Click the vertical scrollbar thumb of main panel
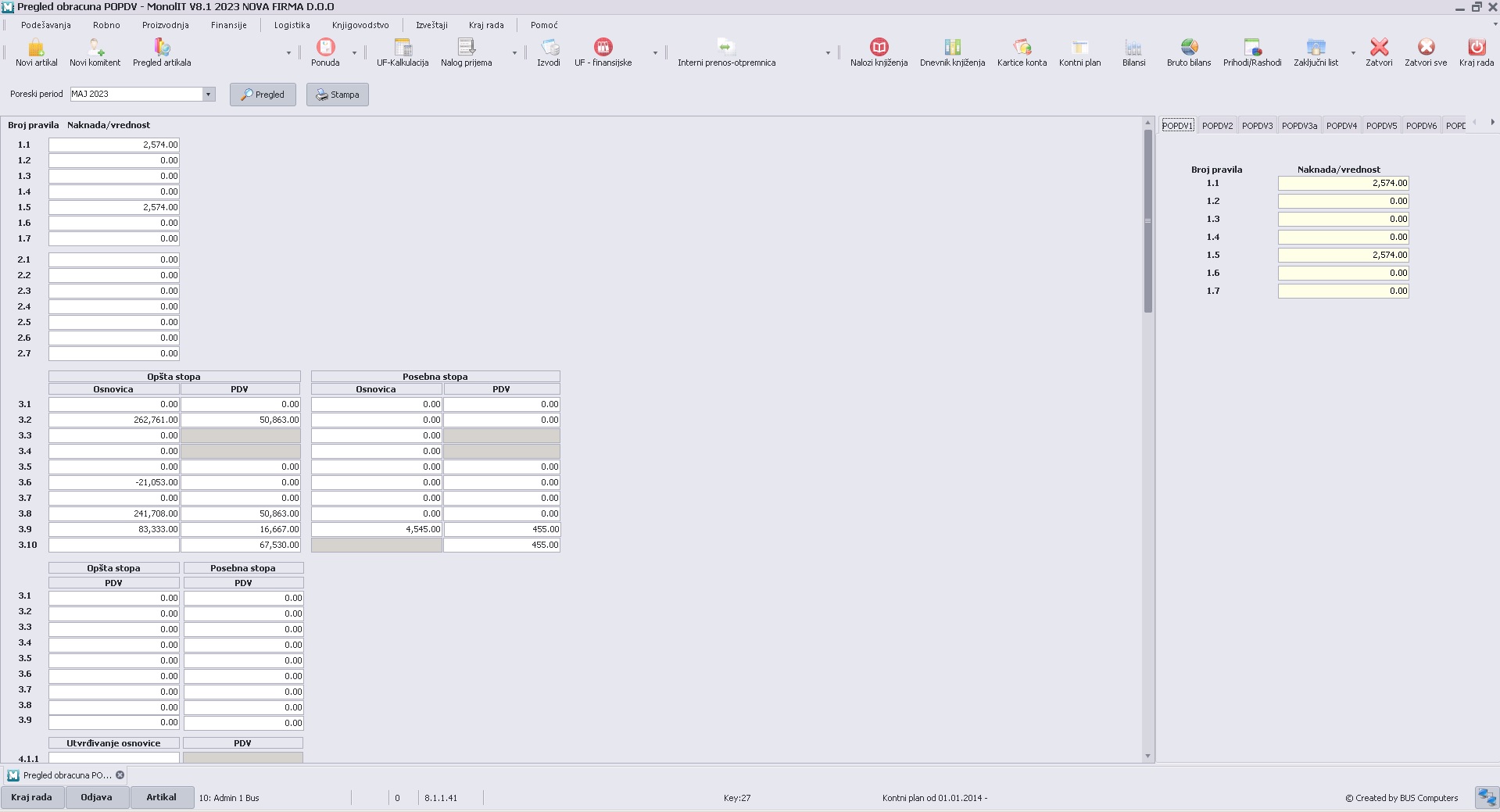This screenshot has width=1500, height=812. [1148, 221]
